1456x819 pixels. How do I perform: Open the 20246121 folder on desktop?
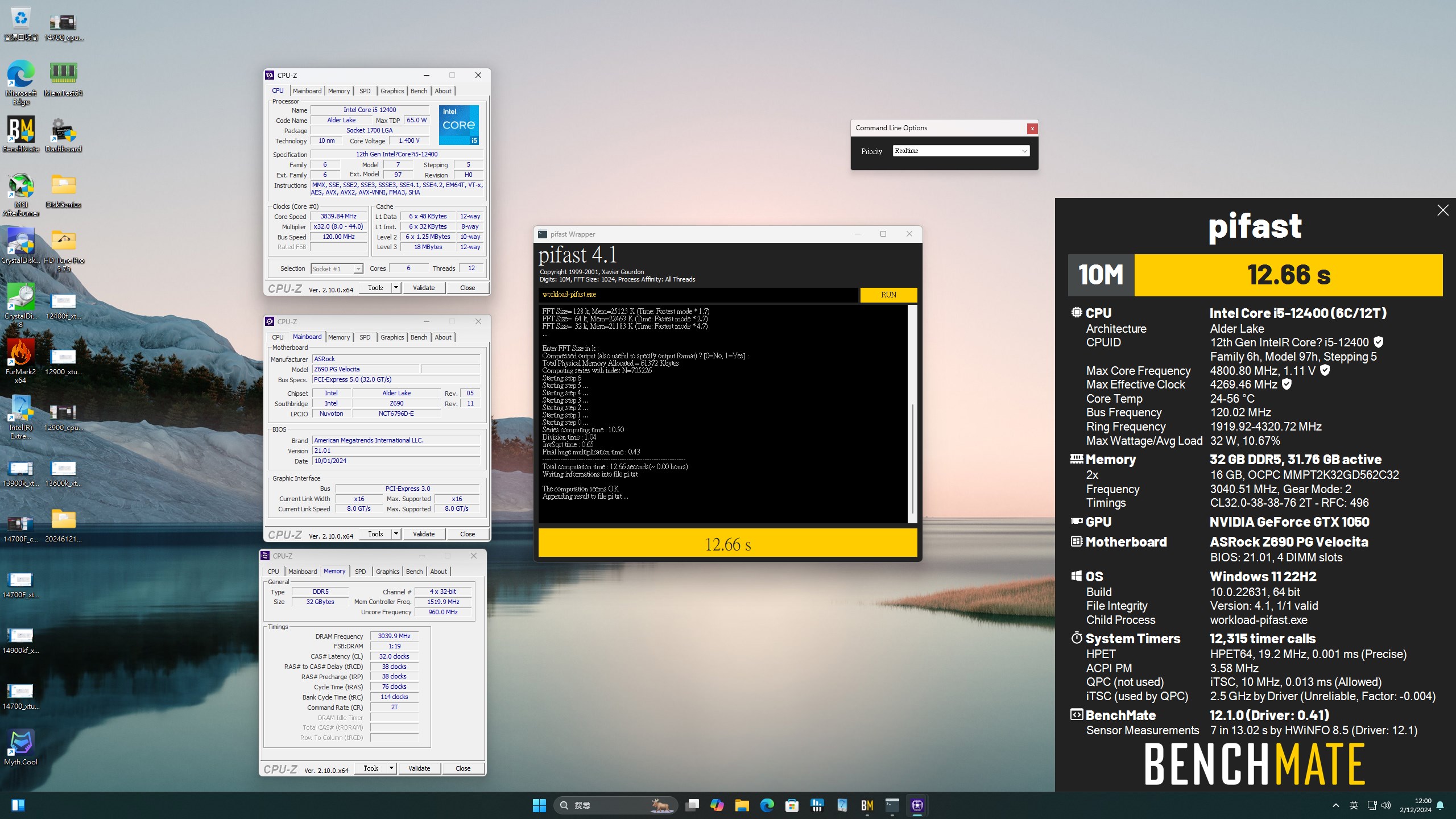63,524
